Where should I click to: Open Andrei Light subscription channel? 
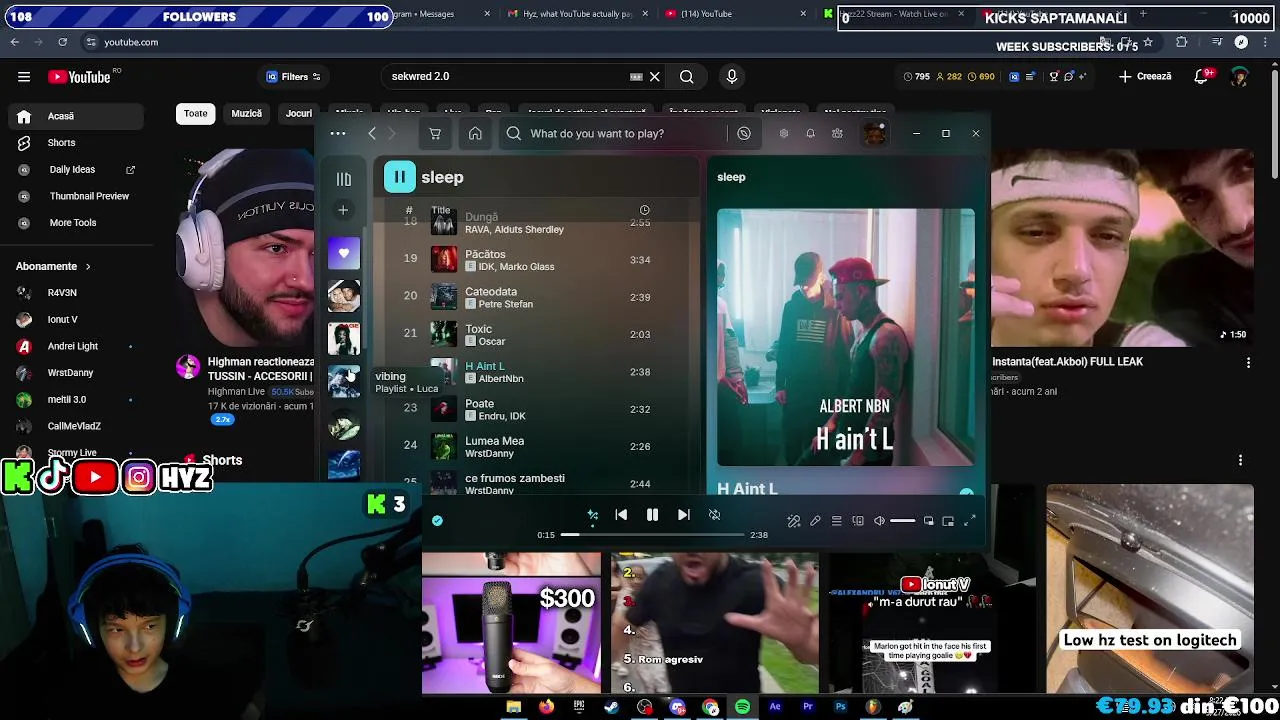tap(74, 346)
